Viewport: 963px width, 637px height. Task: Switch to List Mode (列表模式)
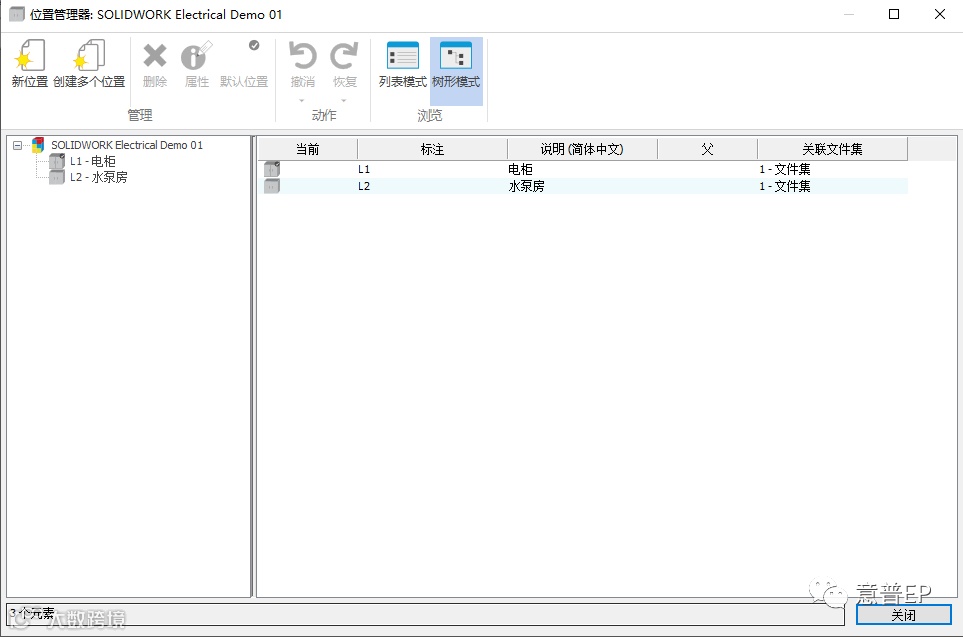(402, 64)
